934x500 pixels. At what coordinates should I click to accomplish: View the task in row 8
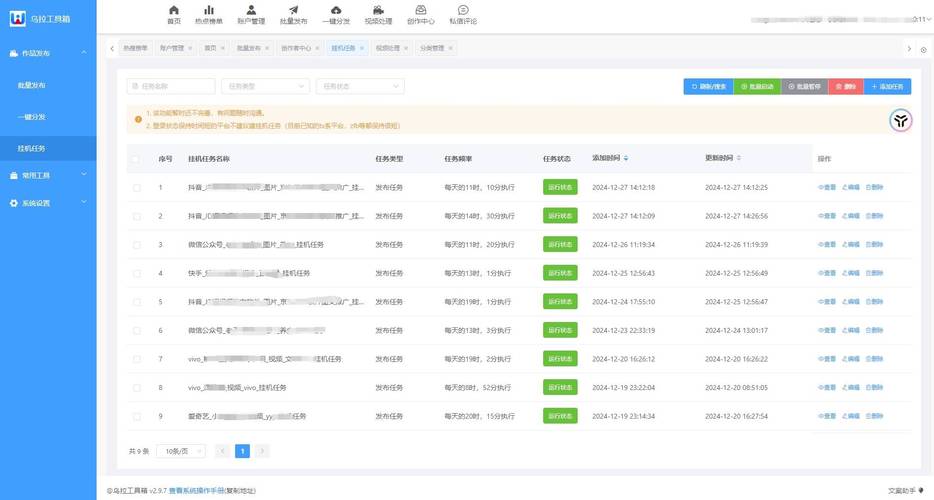(x=827, y=387)
